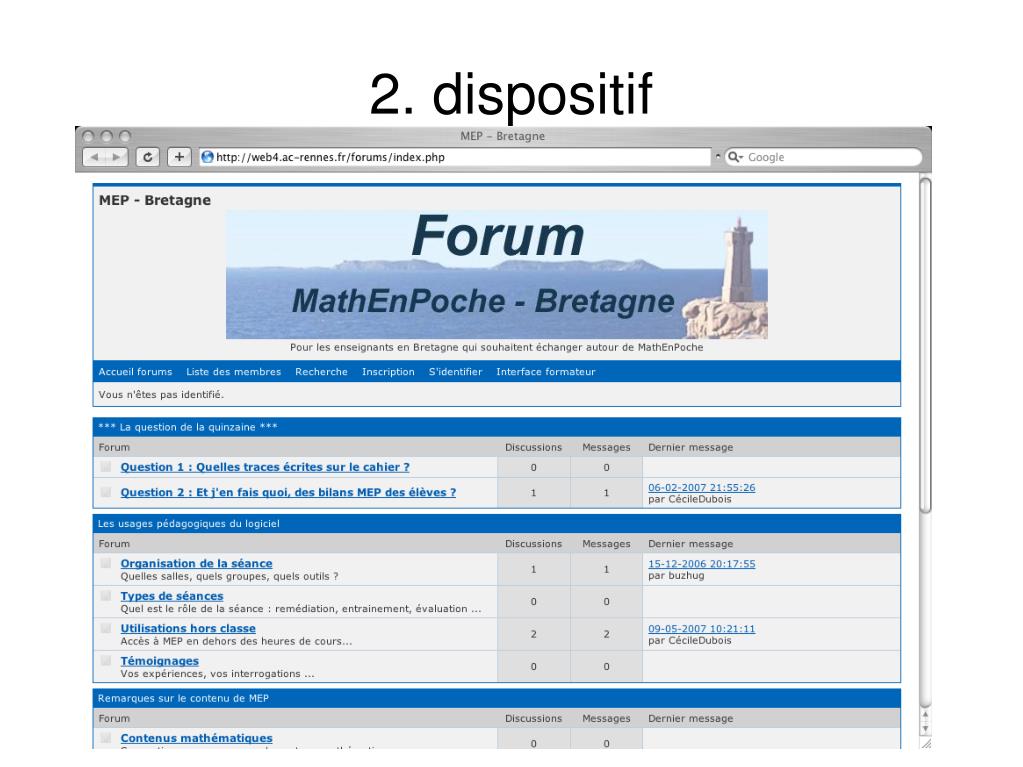The width and height of the screenshot is (1023, 767).
Task: Open Interface formateur in the navigation bar
Action: pos(545,372)
